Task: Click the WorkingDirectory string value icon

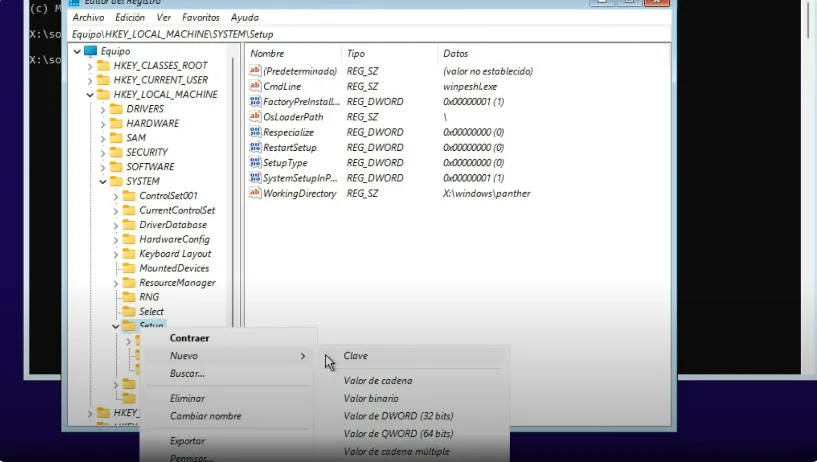Action: [255, 193]
